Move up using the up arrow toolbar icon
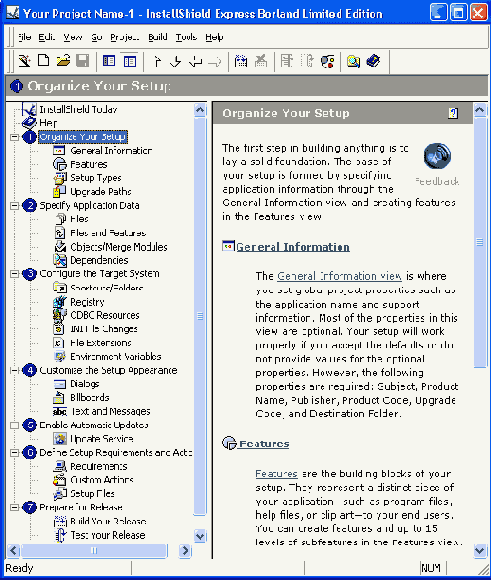The height and width of the screenshot is (580, 491). pyautogui.click(x=157, y=61)
